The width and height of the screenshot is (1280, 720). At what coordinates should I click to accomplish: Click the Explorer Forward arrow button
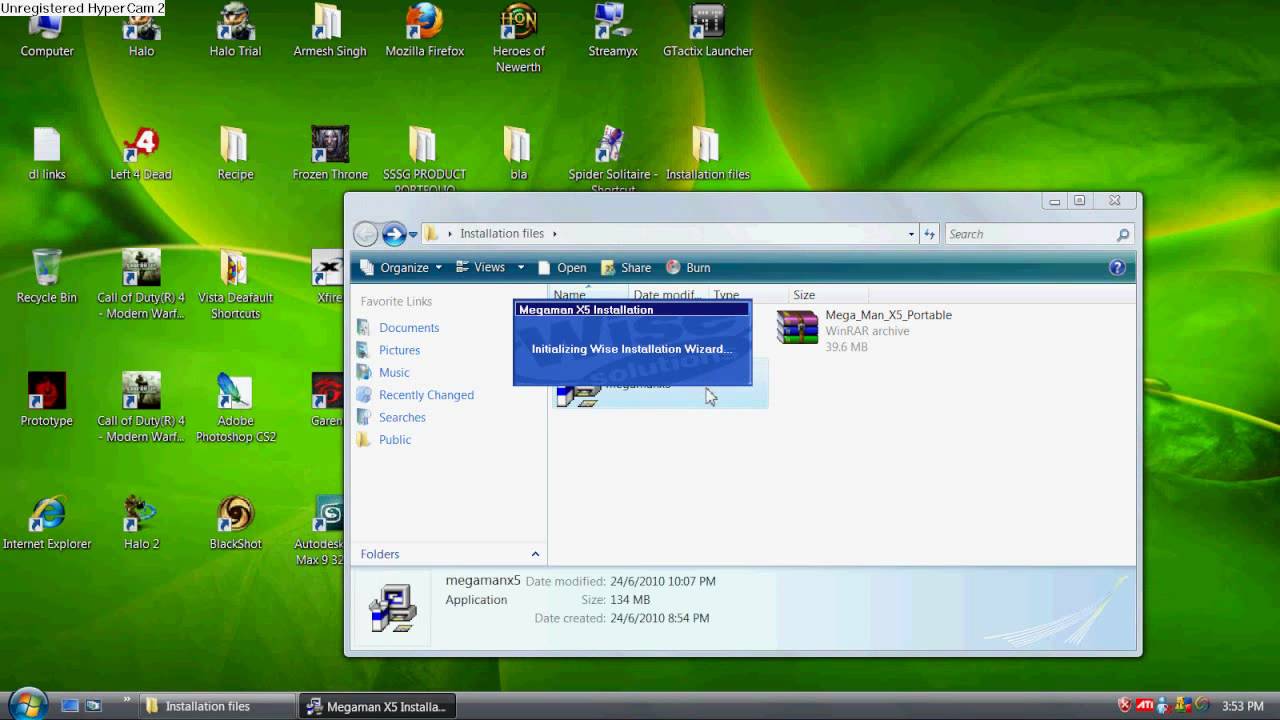click(394, 234)
